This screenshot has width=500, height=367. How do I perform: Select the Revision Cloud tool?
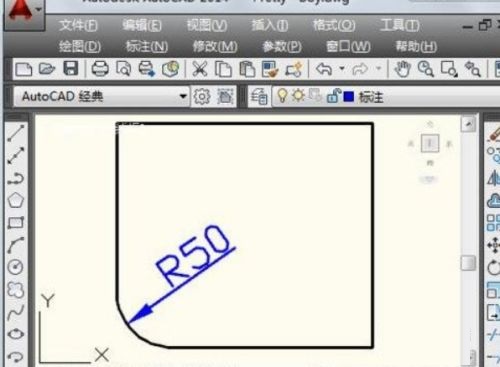click(x=16, y=289)
